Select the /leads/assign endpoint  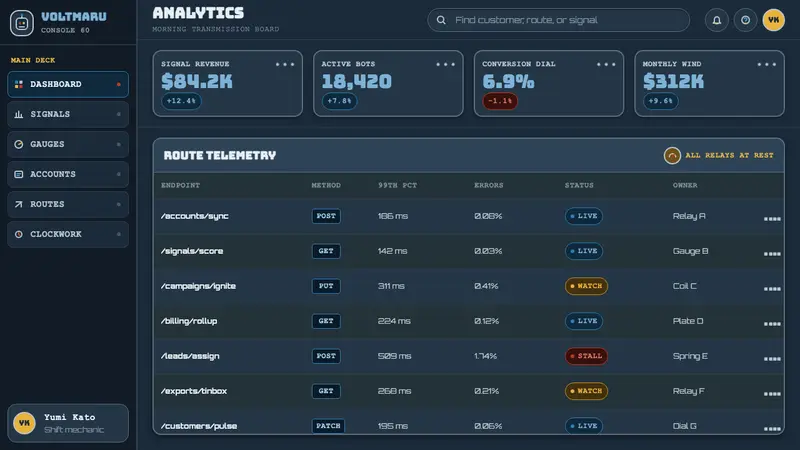tap(190, 356)
